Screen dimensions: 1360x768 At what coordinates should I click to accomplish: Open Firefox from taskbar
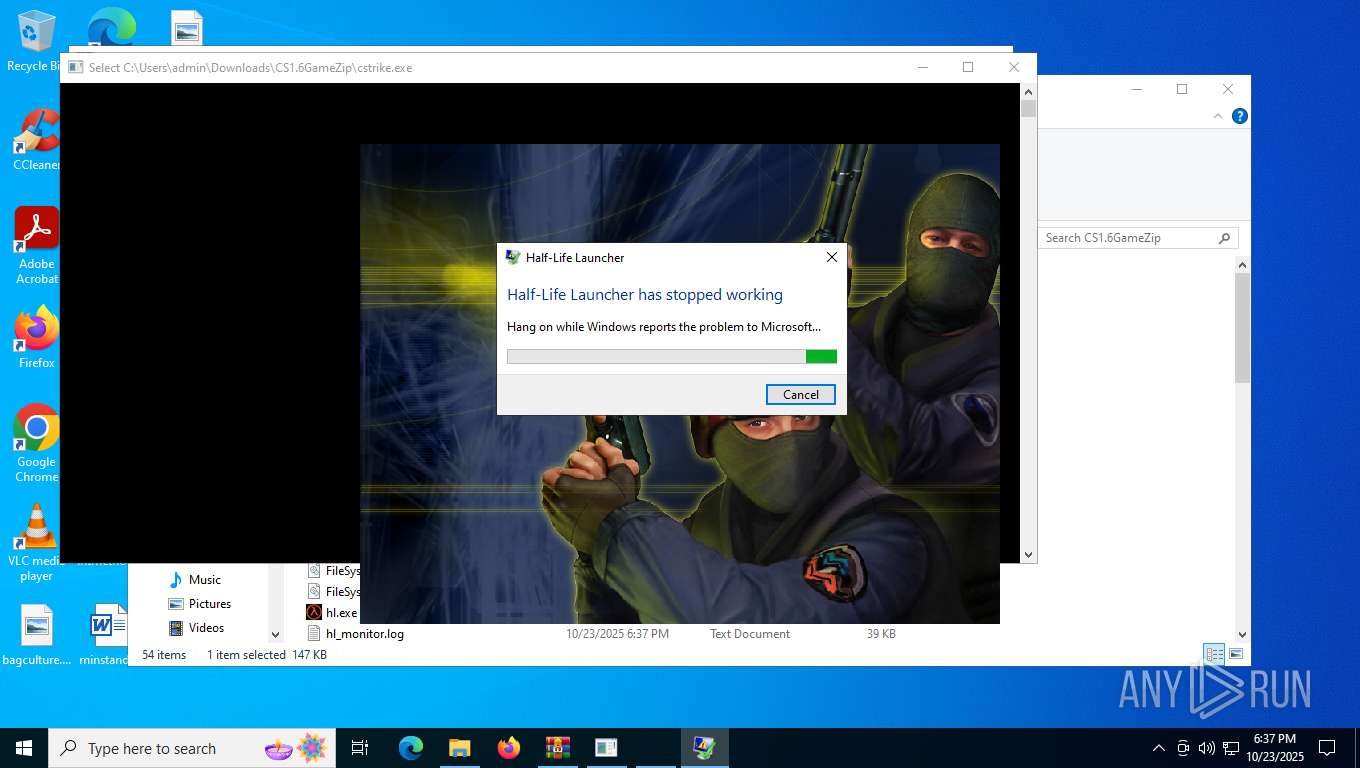(x=508, y=748)
